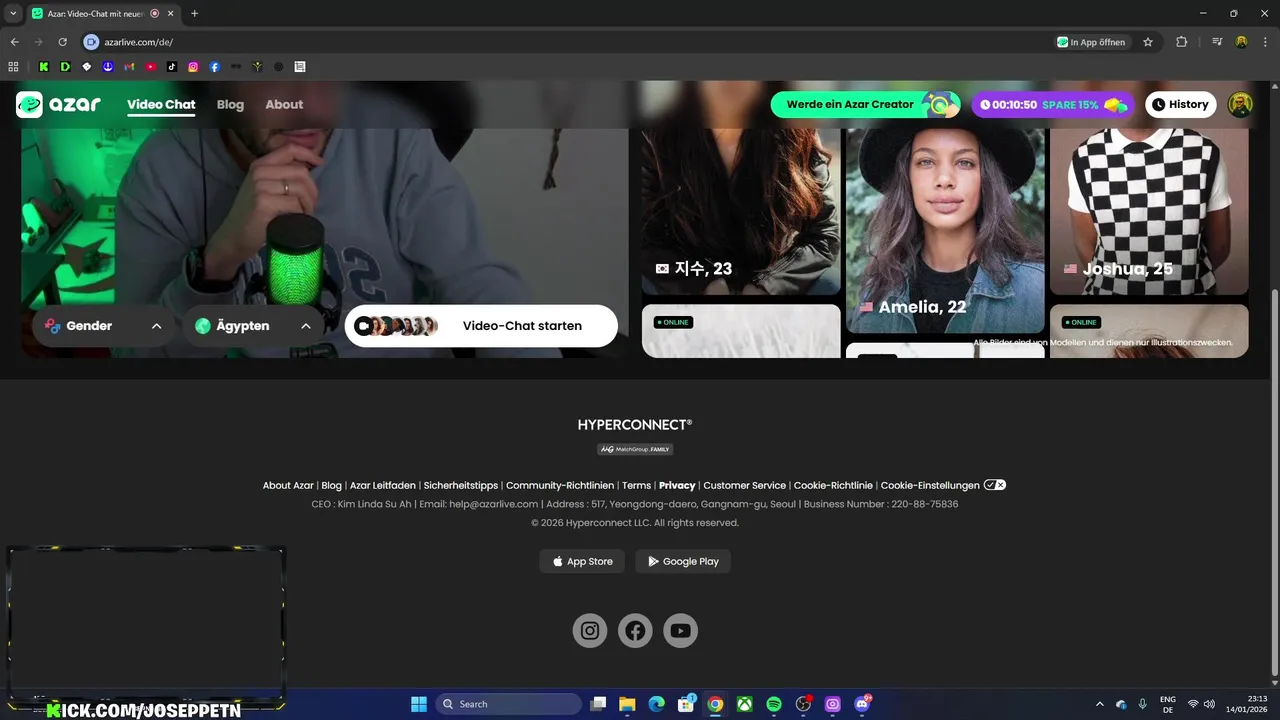Open Sicherheitstipps footer link

pyautogui.click(x=460, y=485)
